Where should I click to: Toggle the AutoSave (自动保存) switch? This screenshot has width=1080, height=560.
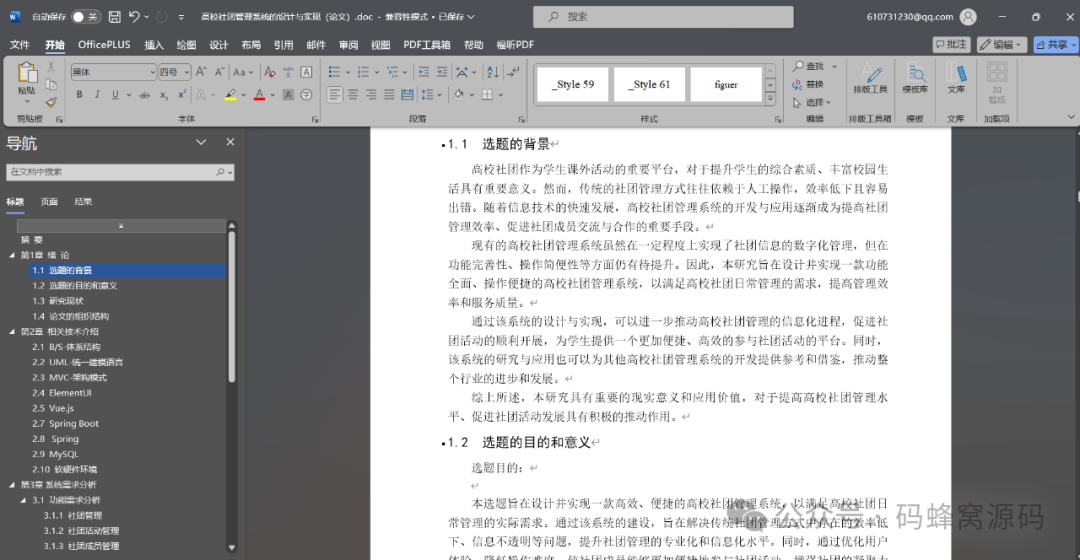click(84, 17)
